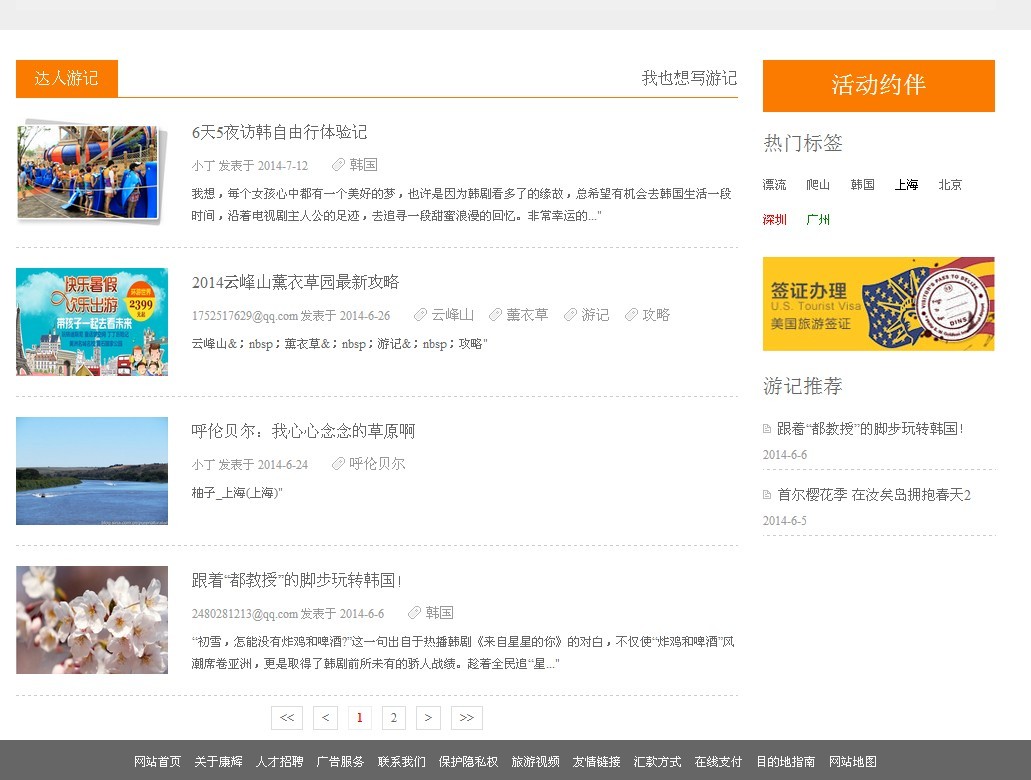Go to previous page arrow <
This screenshot has height=780, width=1031.
point(325,718)
